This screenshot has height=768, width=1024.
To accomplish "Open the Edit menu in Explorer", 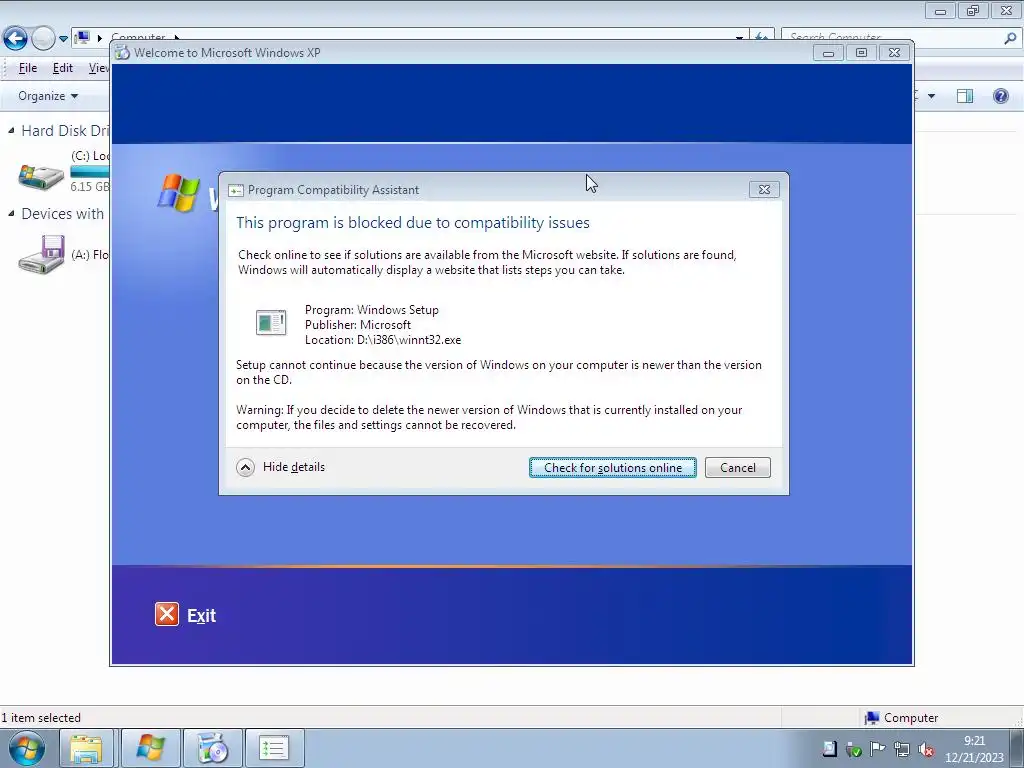I will (x=63, y=68).
